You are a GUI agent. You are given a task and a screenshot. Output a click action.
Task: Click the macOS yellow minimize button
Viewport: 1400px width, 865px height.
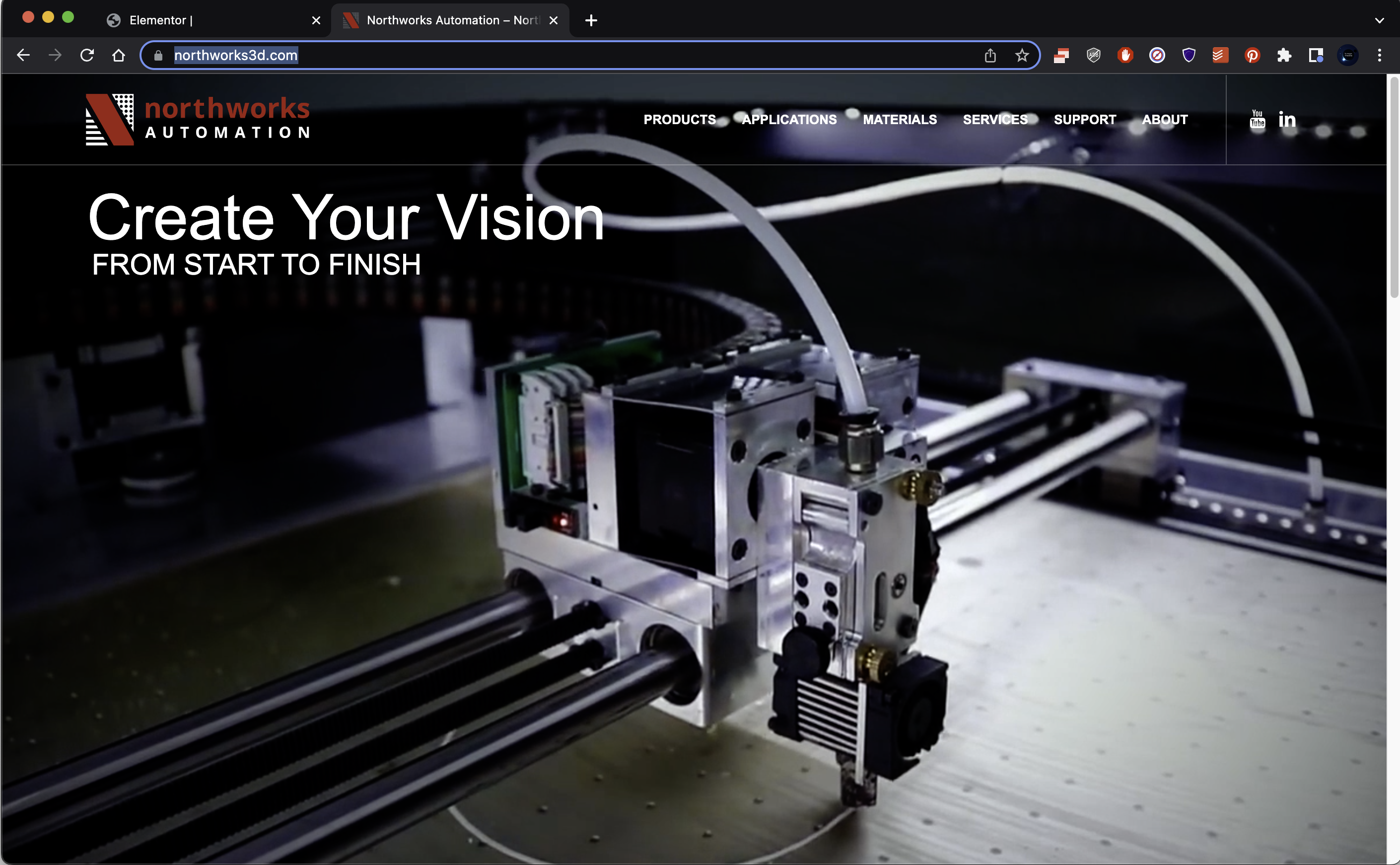point(48,17)
